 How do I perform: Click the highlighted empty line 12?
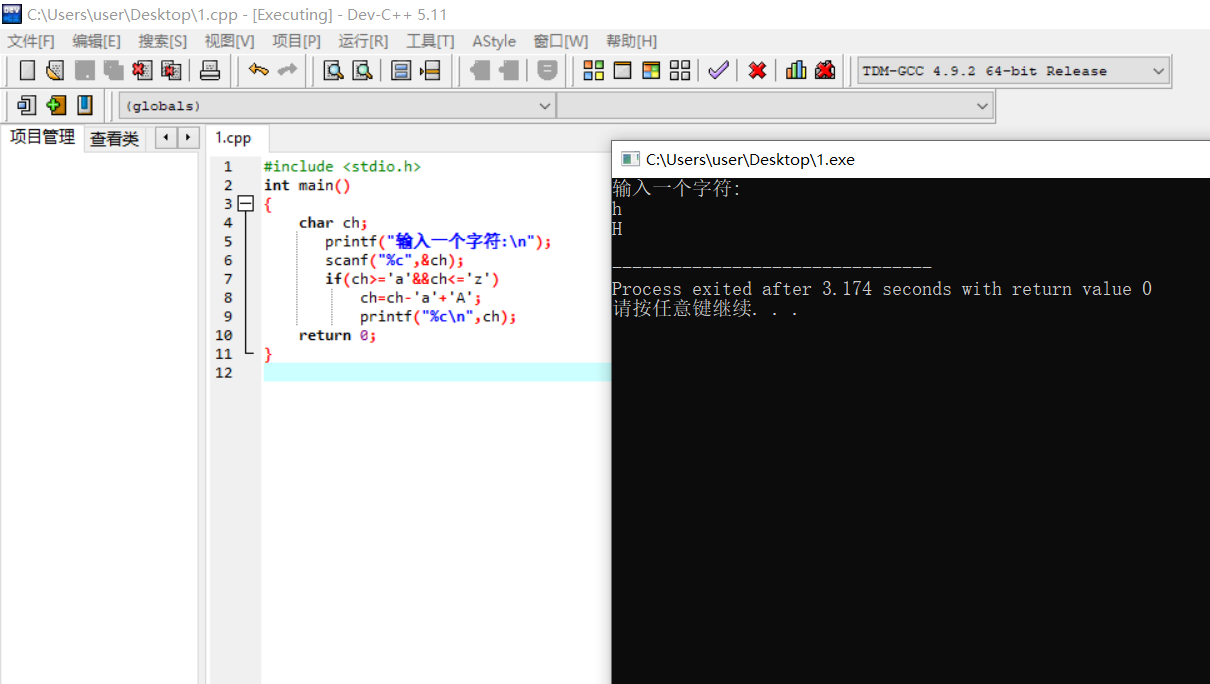tap(437, 372)
